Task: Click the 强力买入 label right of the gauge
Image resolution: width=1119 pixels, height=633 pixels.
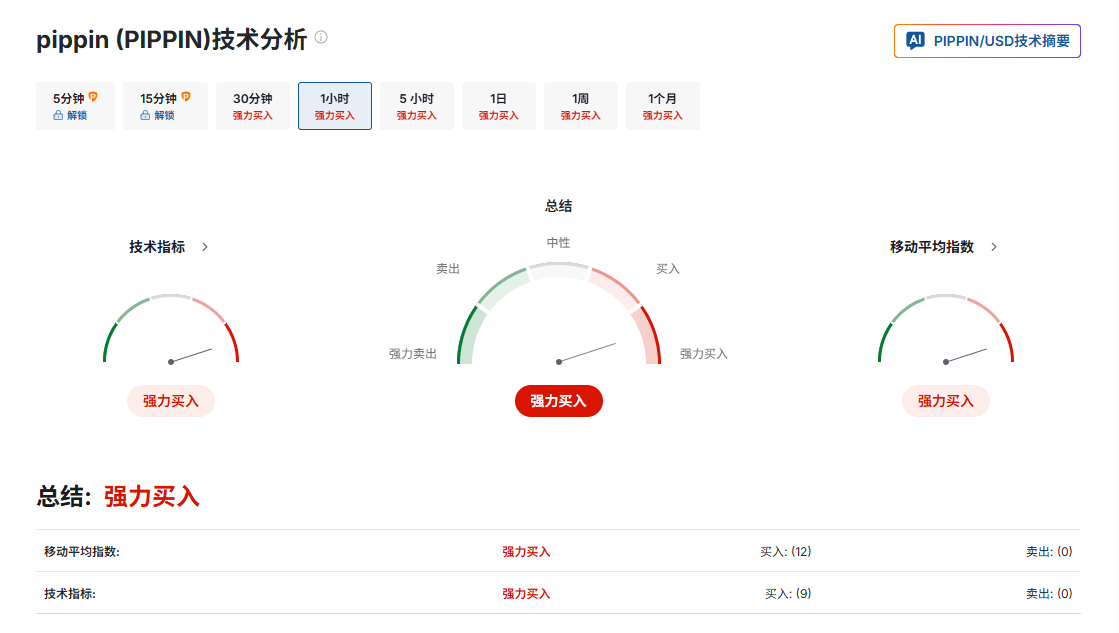Action: [x=704, y=354]
